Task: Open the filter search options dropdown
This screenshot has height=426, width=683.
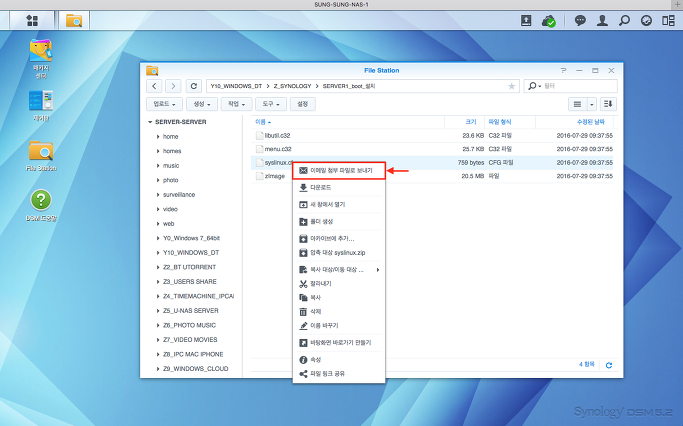Action: (x=535, y=86)
